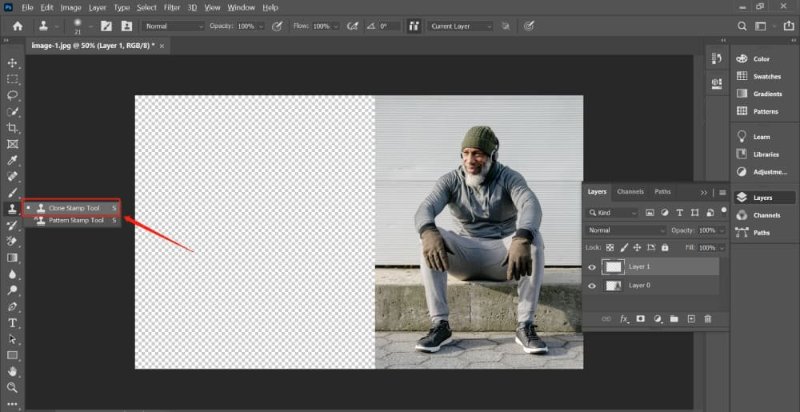Viewport: 800px width, 412px height.
Task: Toggle lock transparent pixels in Layers panel
Action: [610, 247]
